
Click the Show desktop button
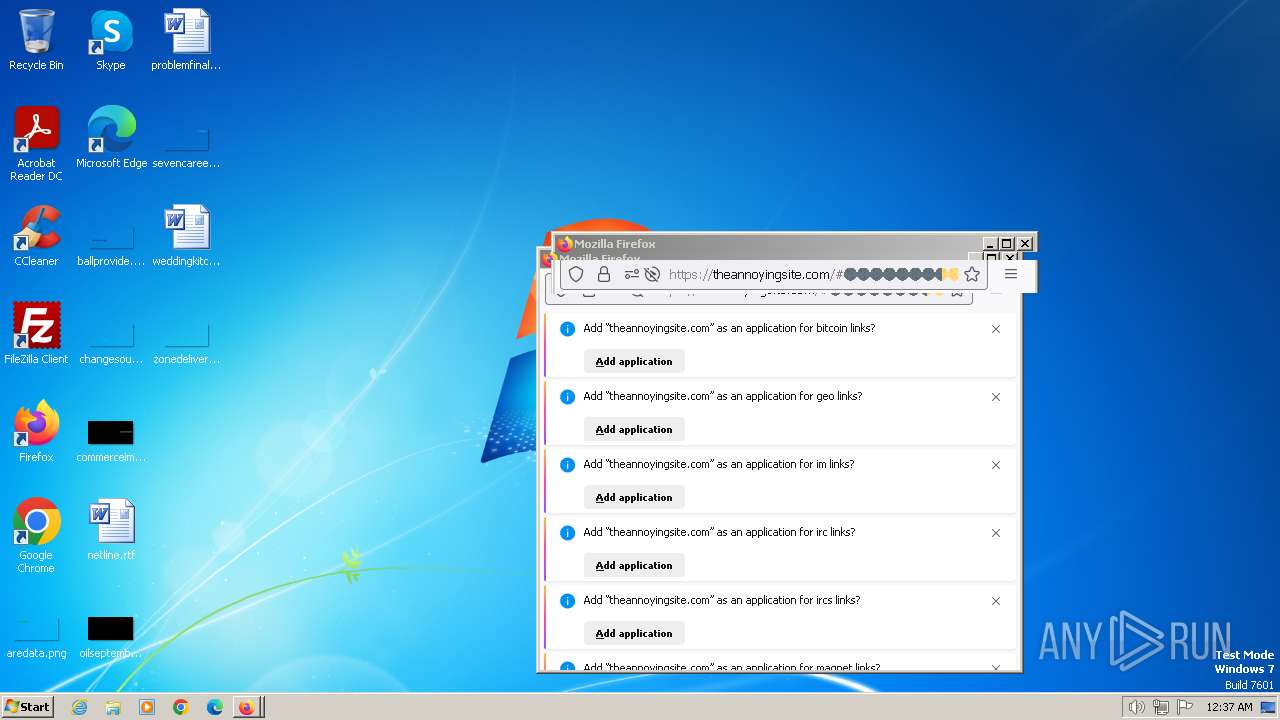pyautogui.click(x=1270, y=707)
